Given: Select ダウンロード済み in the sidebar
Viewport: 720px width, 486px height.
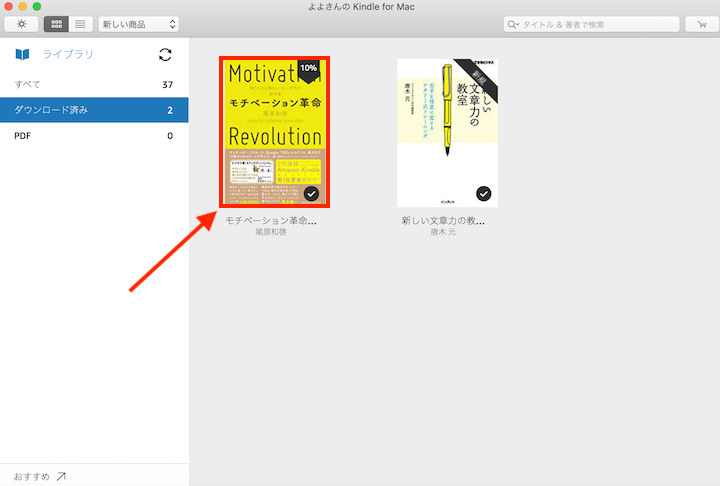Looking at the screenshot, I should tap(94, 110).
